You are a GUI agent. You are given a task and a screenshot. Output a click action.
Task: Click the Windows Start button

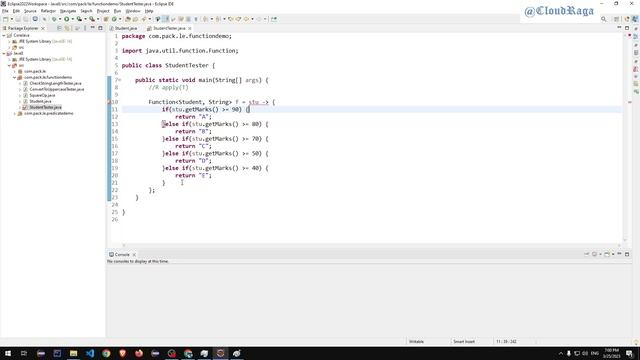click(8, 353)
